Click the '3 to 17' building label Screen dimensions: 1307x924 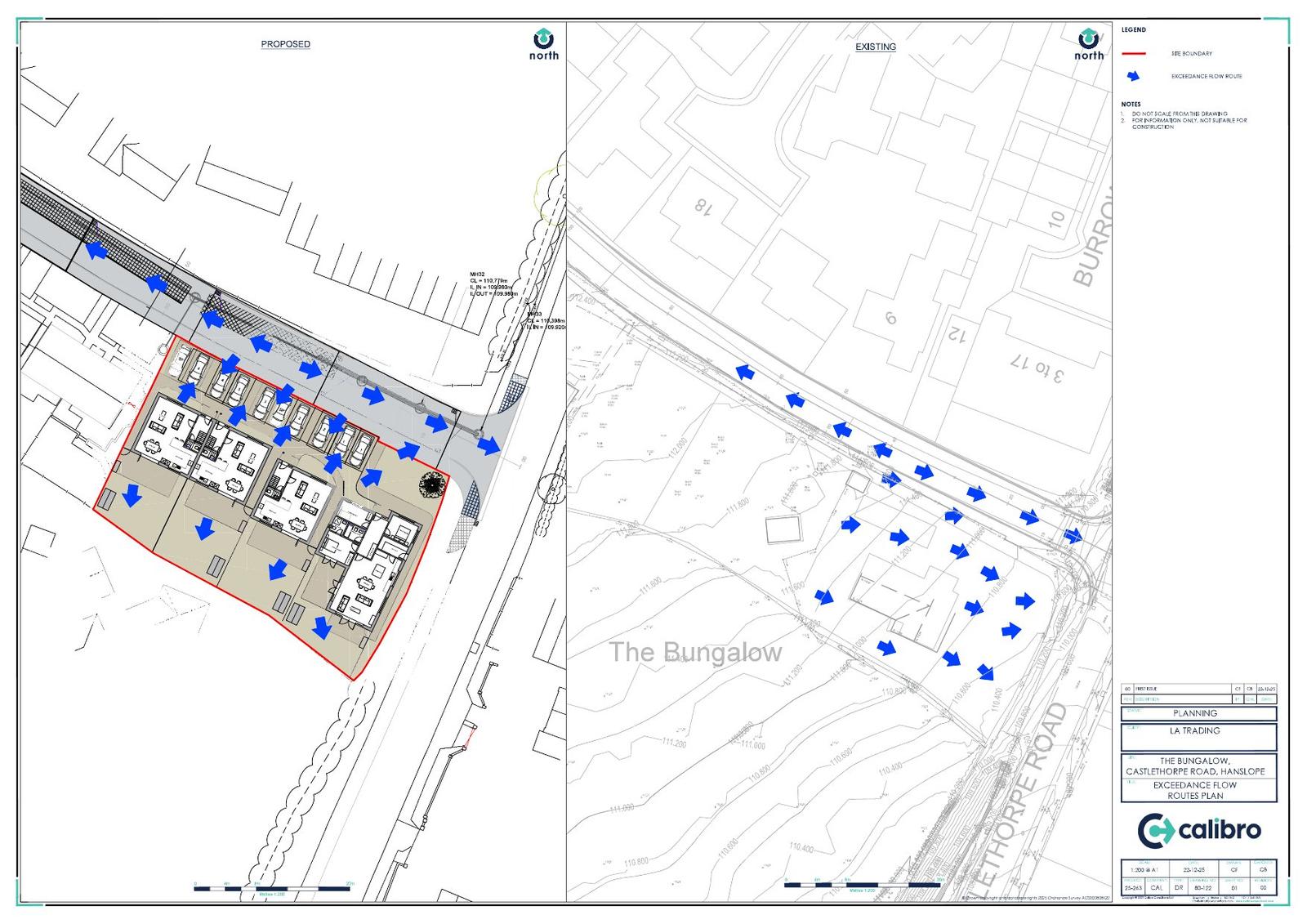point(1037,367)
